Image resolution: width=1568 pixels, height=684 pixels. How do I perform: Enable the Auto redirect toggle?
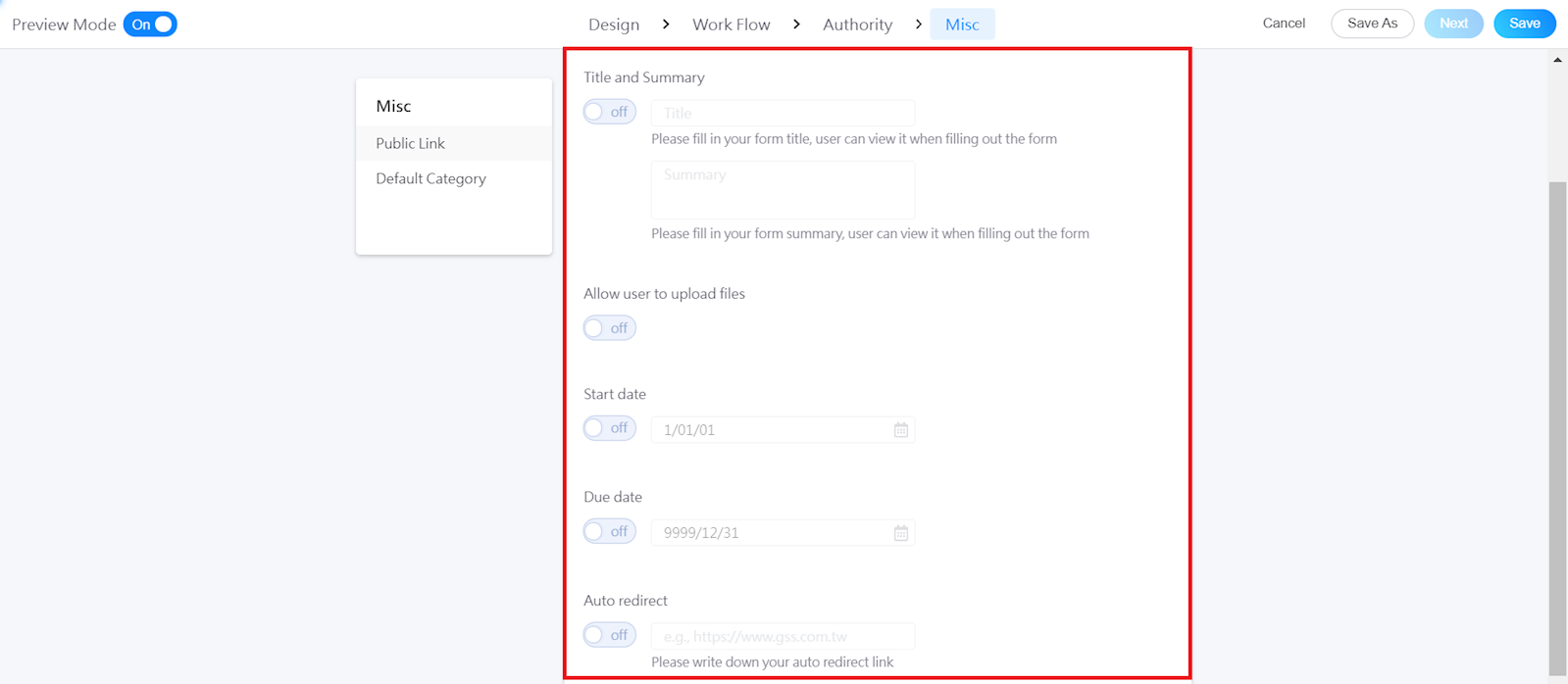tap(609, 635)
